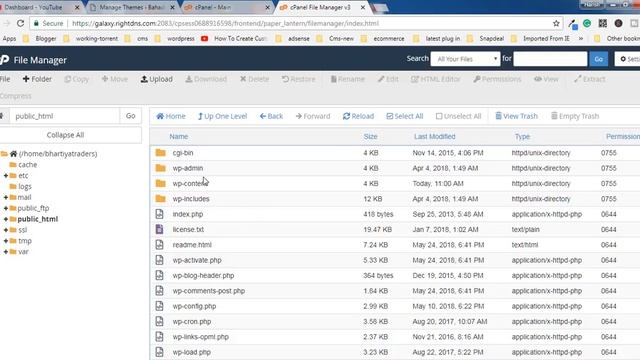Viewport: 640px width, 360px height.
Task: Click the Restore toolbar action
Action: [x=298, y=79]
